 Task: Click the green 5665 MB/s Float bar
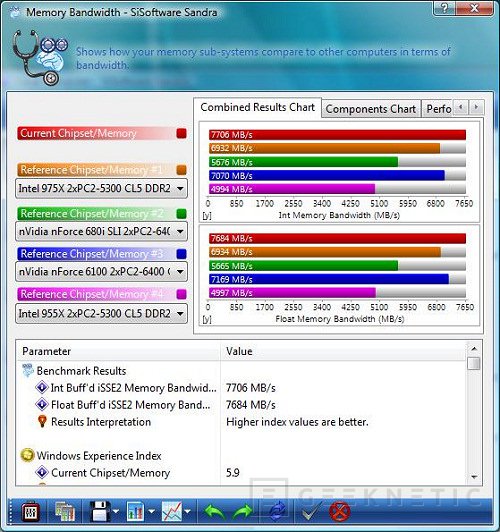pos(303,265)
